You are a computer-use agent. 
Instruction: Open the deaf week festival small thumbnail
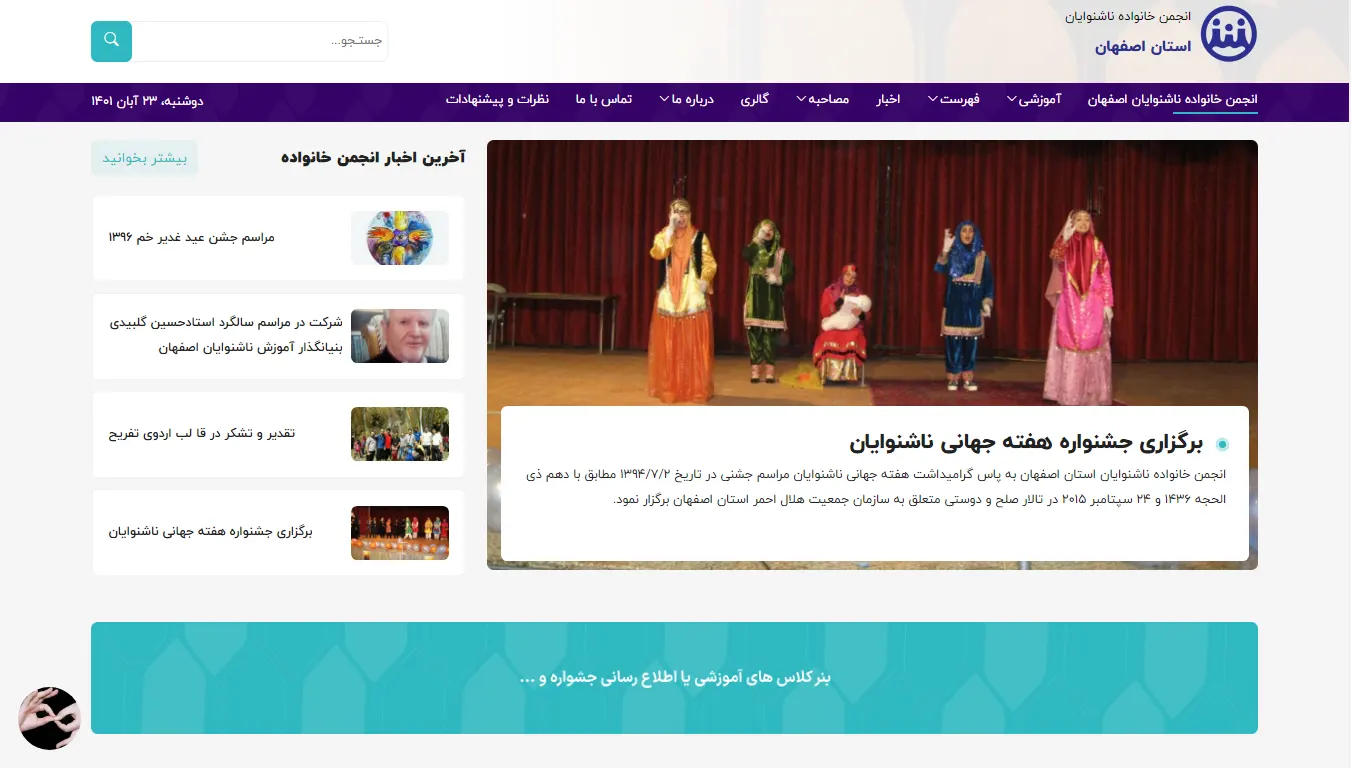(x=399, y=532)
